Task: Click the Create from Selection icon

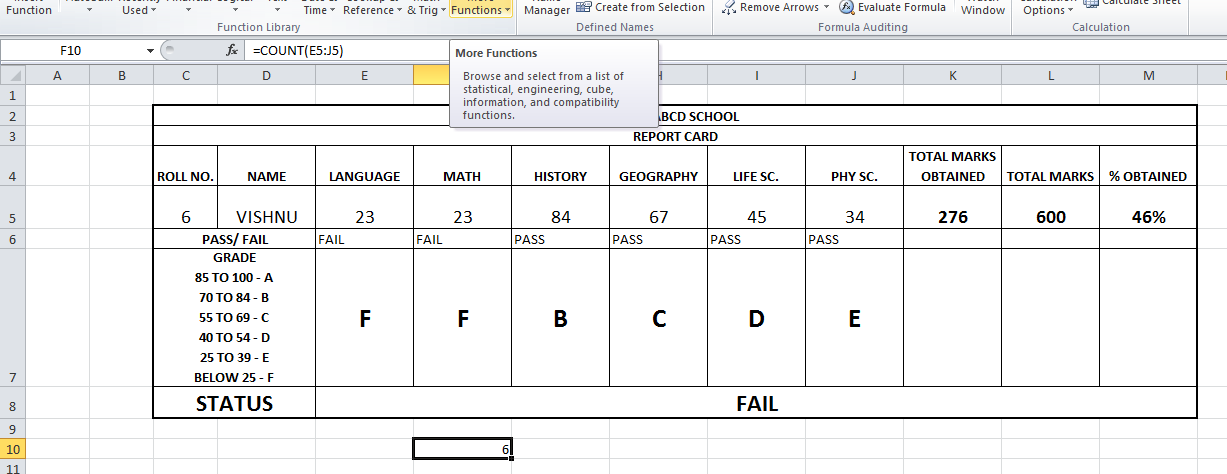Action: click(584, 7)
